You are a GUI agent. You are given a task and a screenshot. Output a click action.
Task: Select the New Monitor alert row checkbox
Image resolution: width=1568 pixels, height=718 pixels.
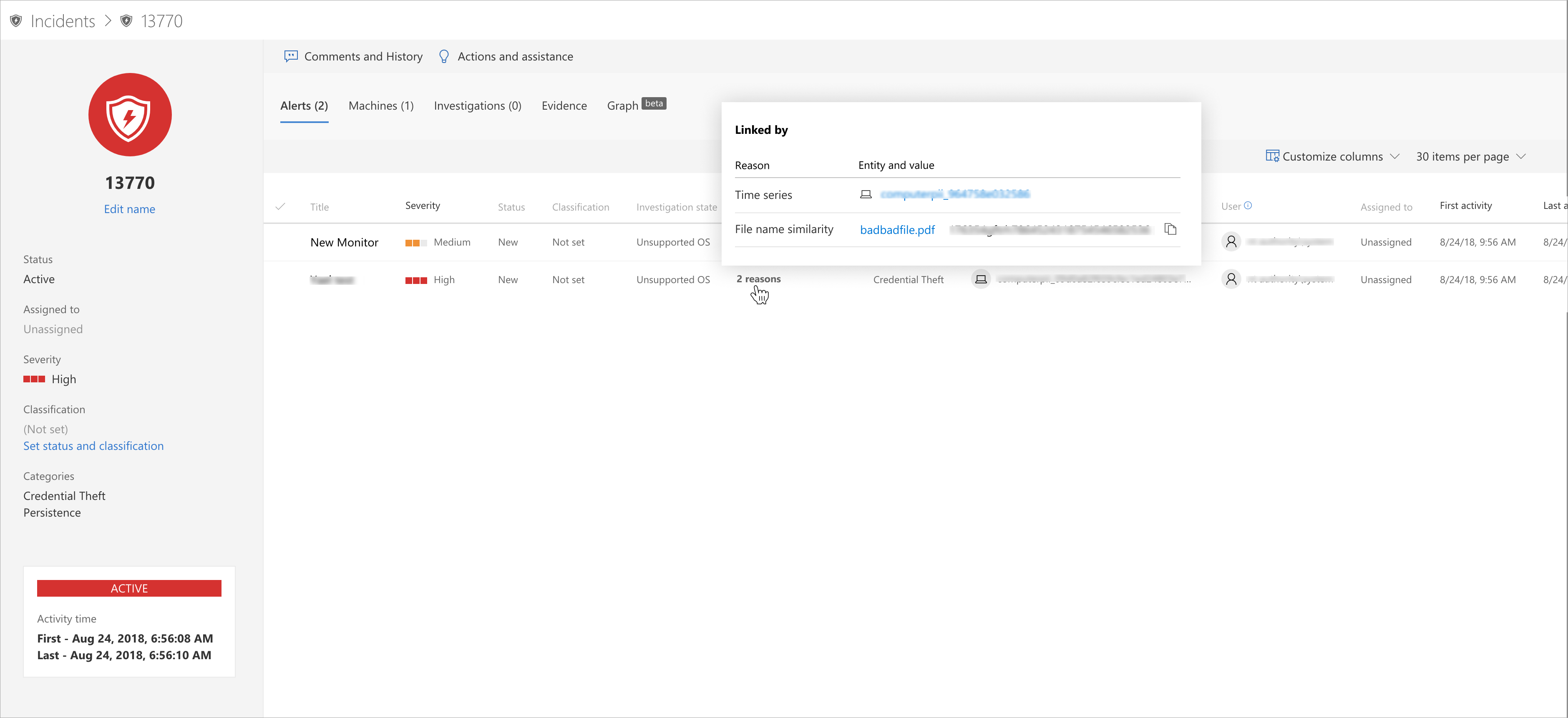point(280,242)
